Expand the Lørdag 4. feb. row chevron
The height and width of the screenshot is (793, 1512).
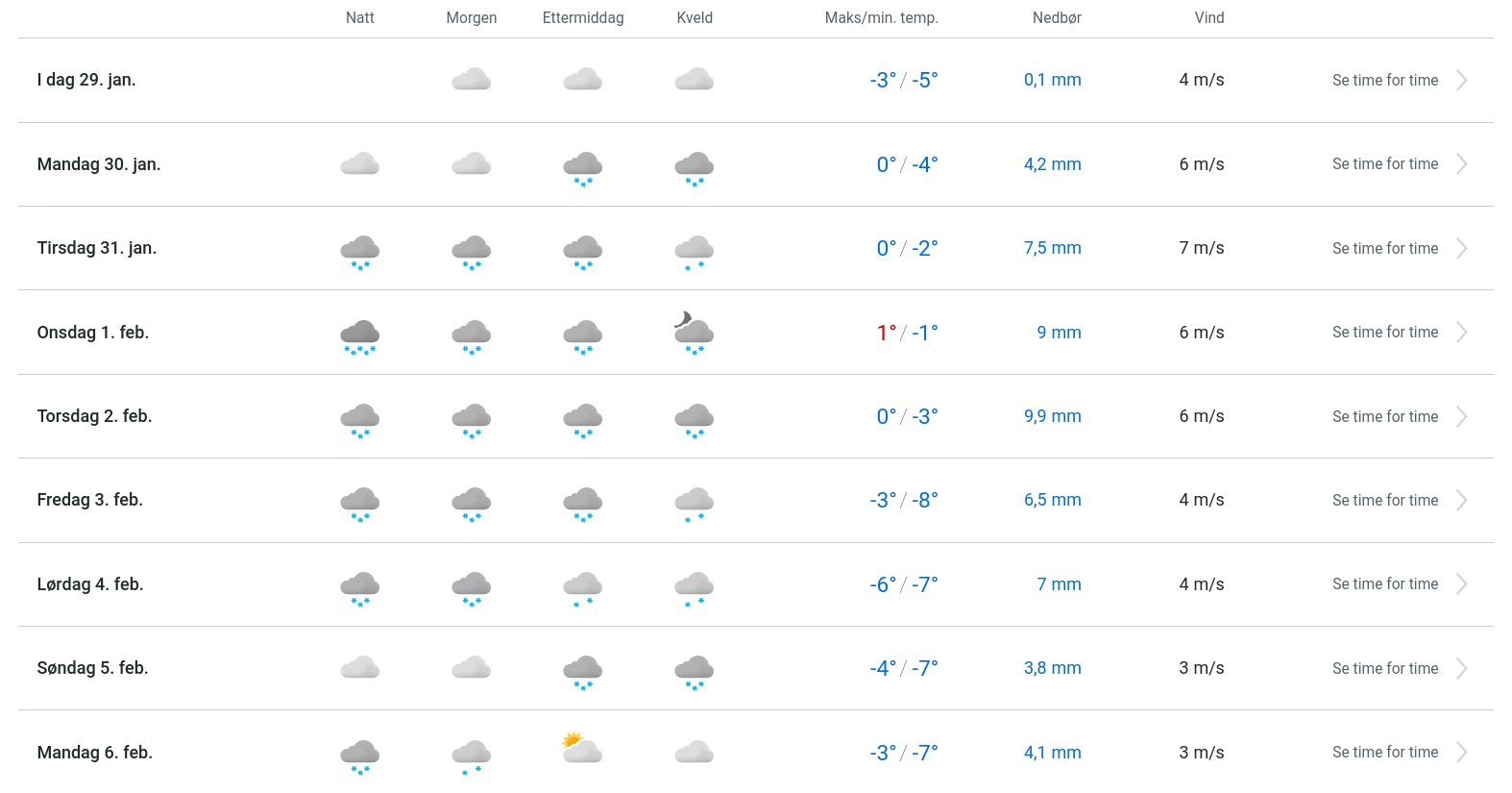coord(1461,584)
